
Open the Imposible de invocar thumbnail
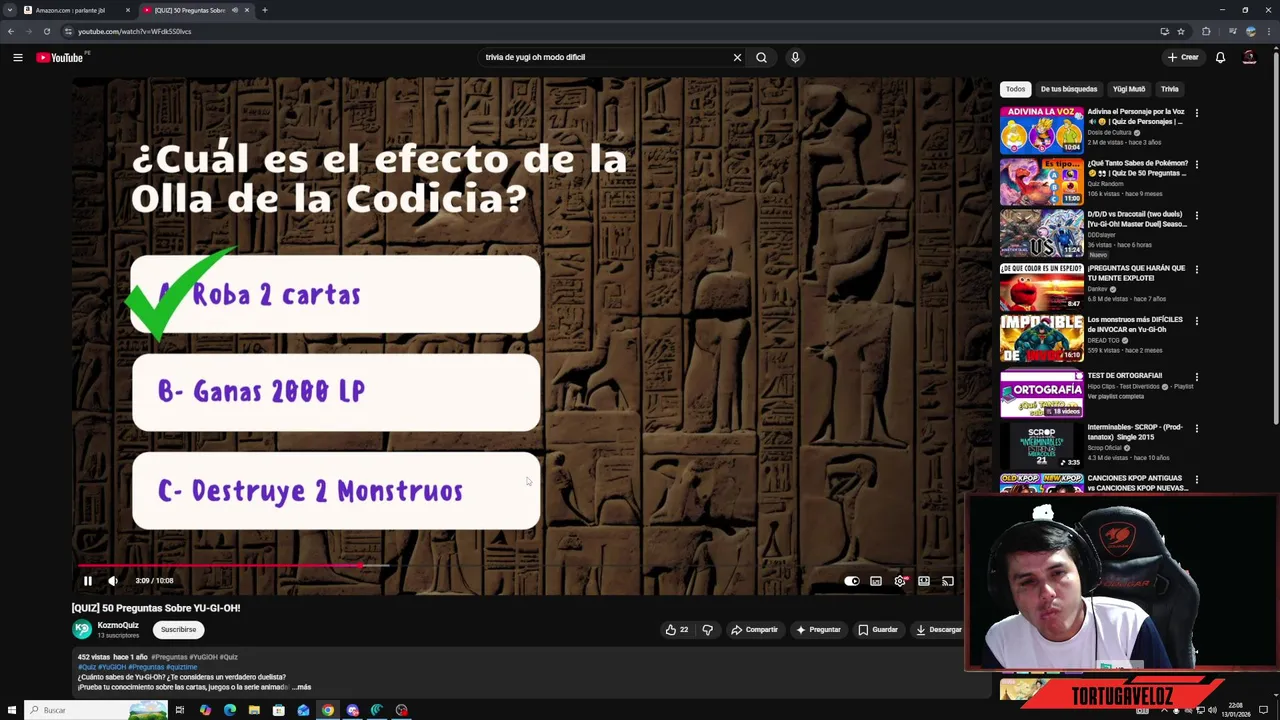pyautogui.click(x=1041, y=338)
